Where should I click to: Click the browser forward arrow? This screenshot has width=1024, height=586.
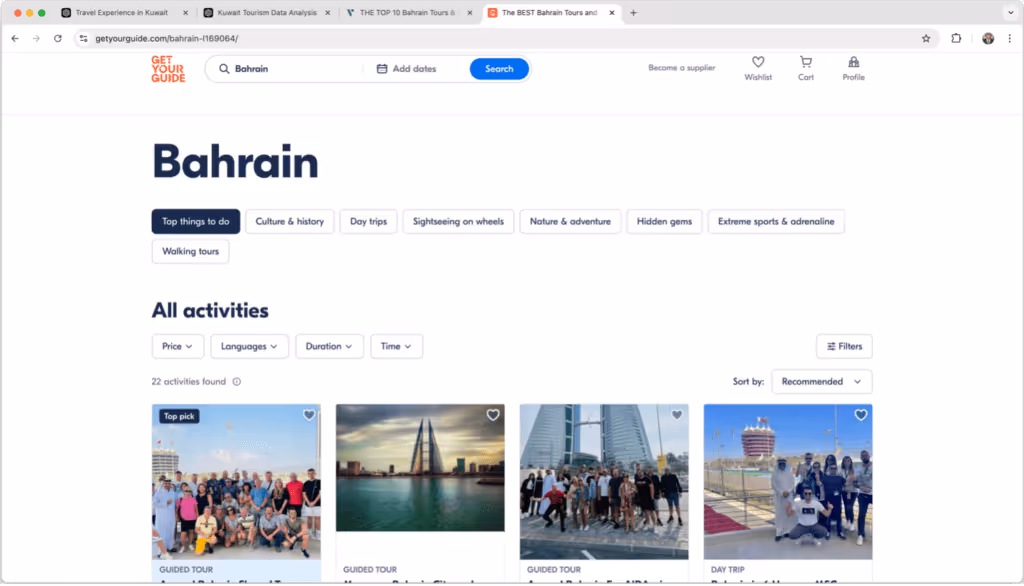coord(36,39)
